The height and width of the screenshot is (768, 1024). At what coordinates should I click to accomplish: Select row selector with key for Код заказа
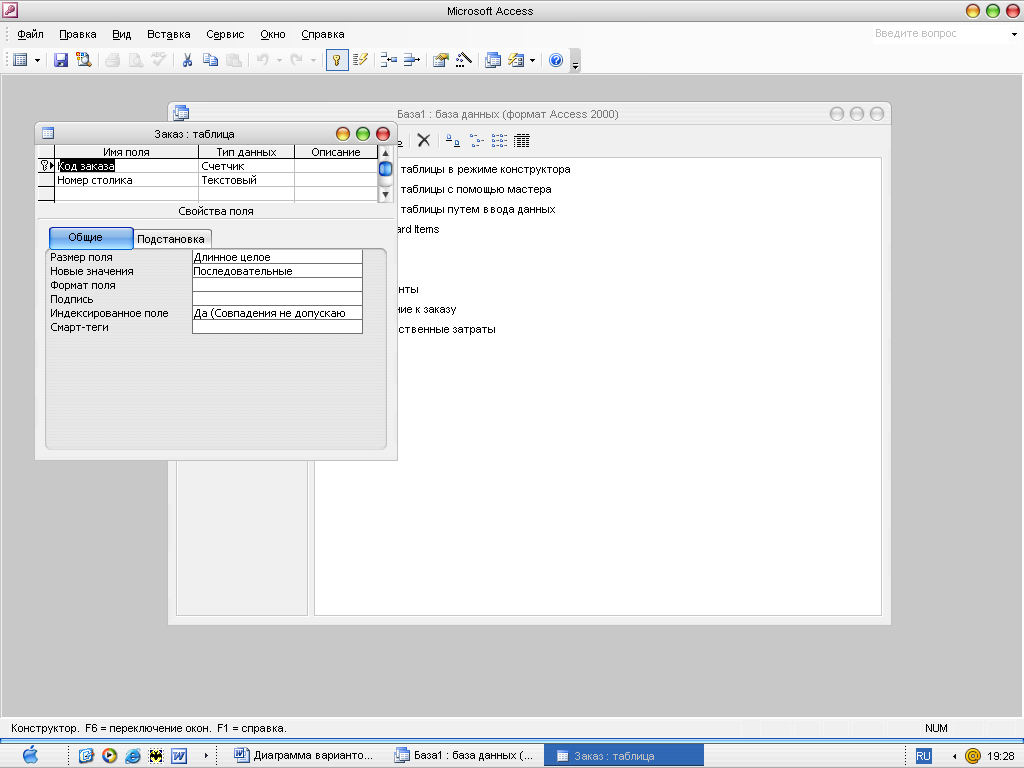point(46,166)
